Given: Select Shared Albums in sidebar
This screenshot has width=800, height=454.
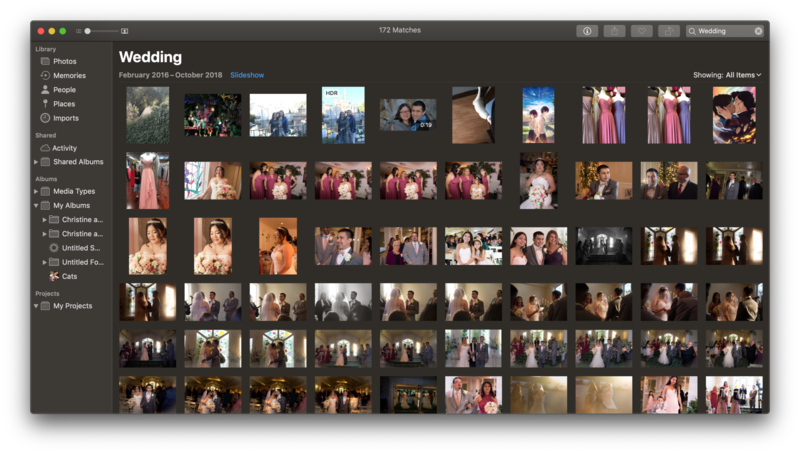Looking at the screenshot, I should (78, 162).
